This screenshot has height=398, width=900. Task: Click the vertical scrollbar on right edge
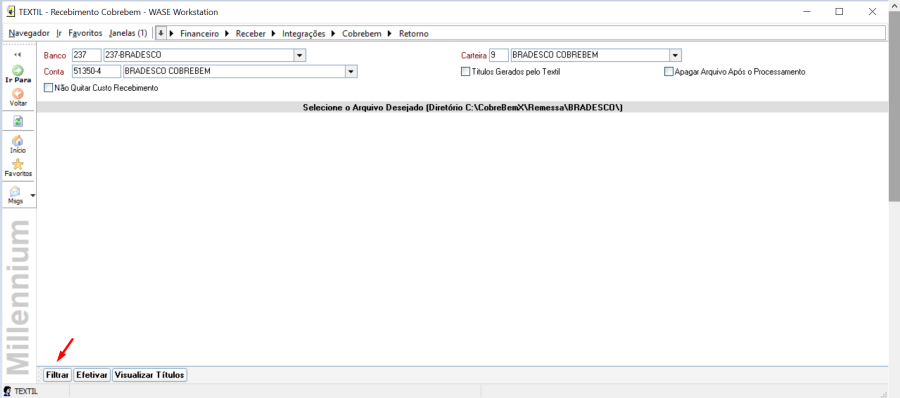(894, 115)
